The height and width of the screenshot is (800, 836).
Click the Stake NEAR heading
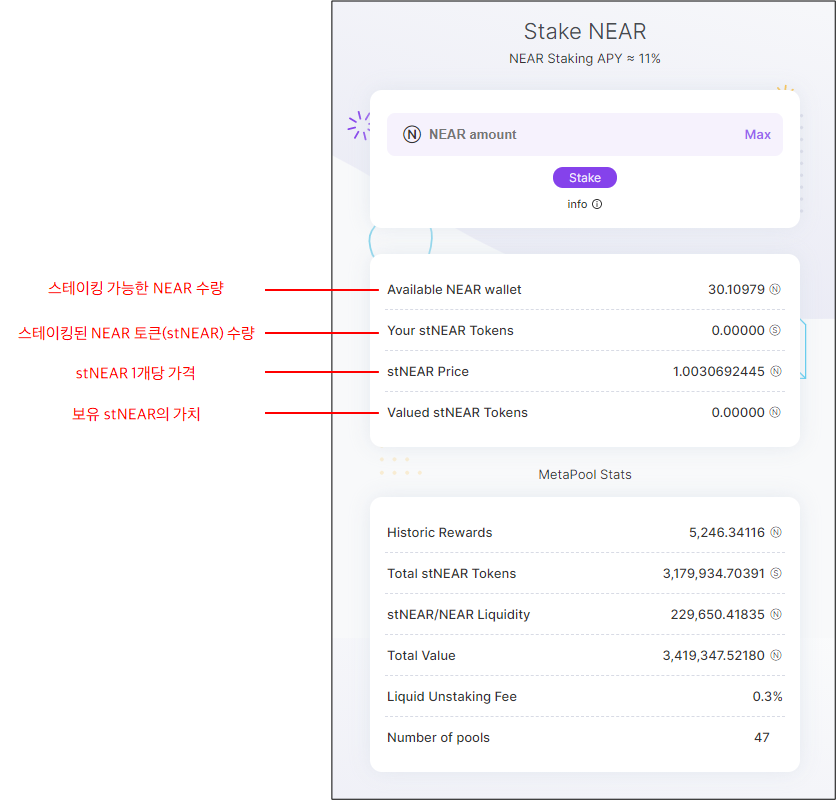pyautogui.click(x=585, y=31)
